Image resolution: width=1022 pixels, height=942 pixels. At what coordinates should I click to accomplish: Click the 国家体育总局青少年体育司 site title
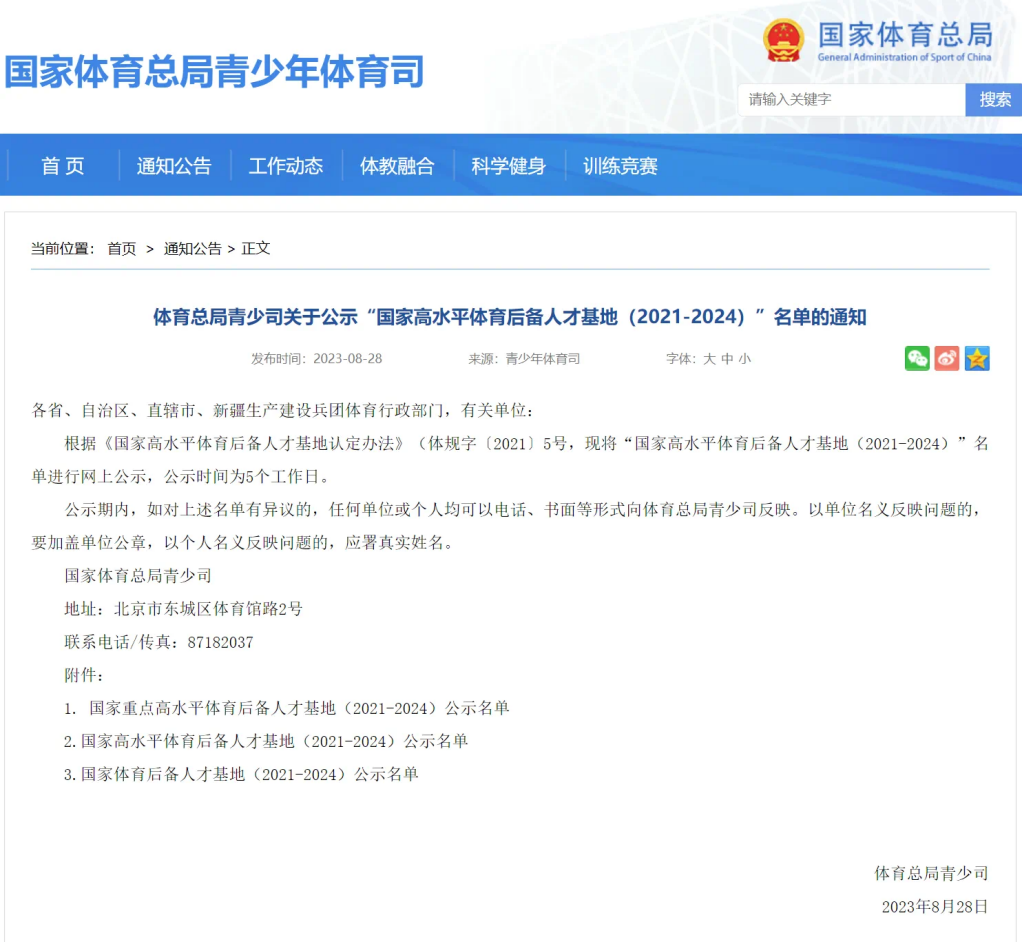[214, 71]
